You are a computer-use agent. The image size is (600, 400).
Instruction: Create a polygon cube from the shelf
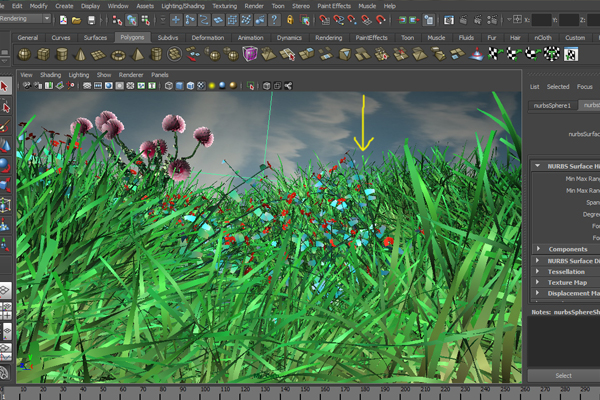[x=43, y=54]
